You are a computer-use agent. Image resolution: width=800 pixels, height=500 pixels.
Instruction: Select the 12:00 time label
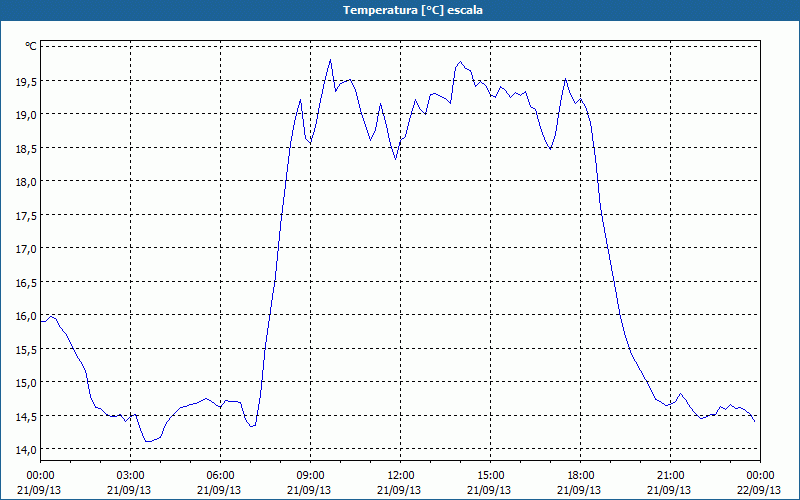pos(401,476)
